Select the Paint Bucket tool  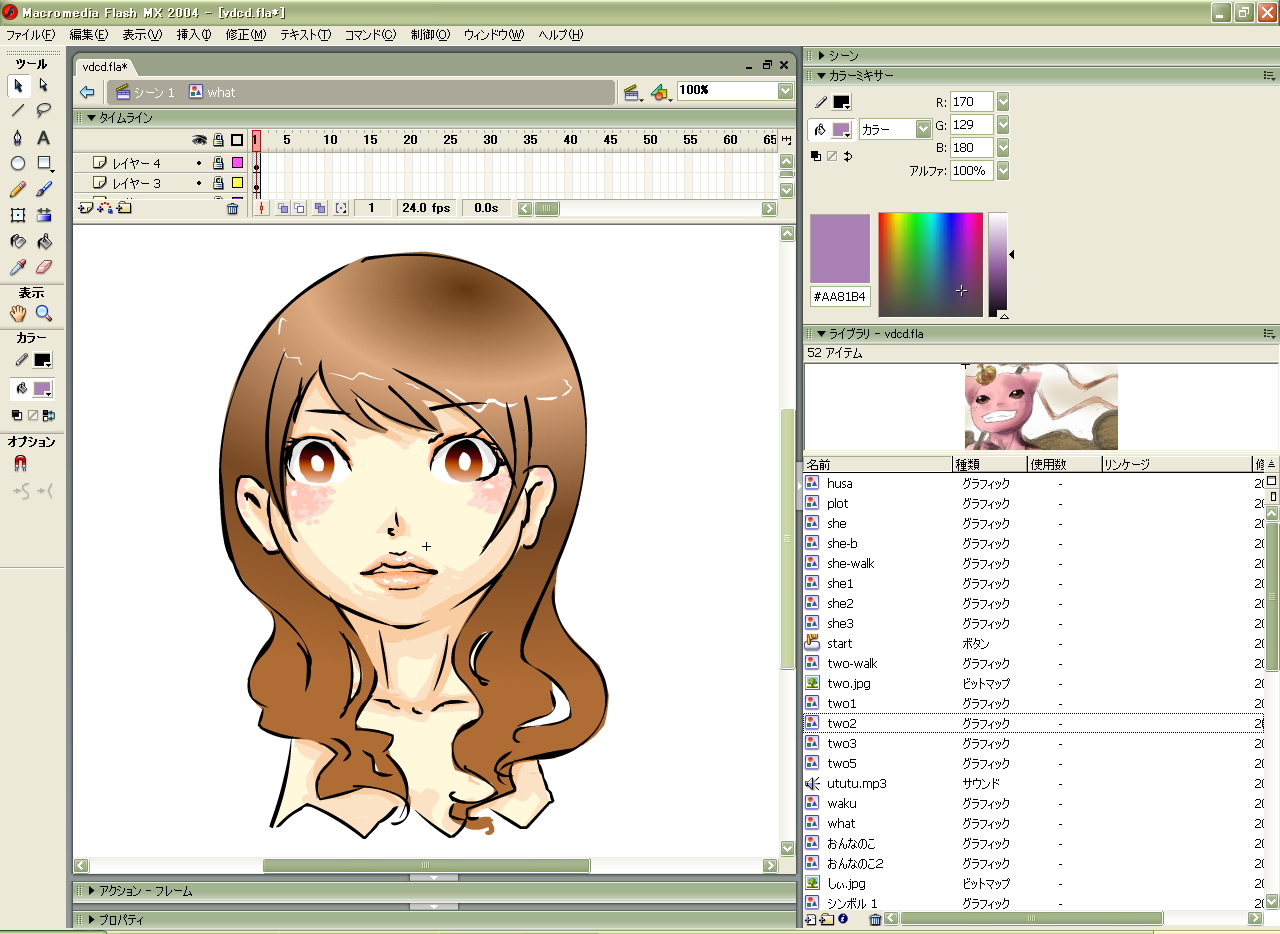click(44, 241)
